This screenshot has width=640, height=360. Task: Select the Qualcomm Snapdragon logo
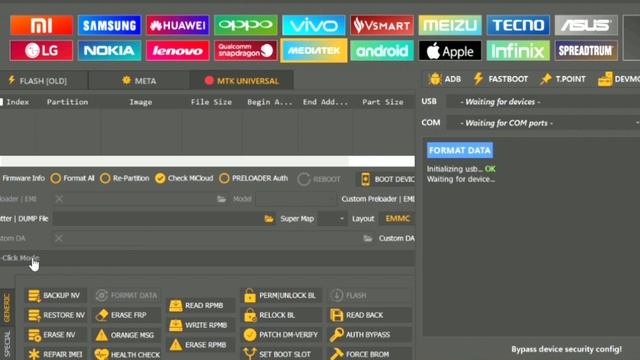click(x=246, y=51)
